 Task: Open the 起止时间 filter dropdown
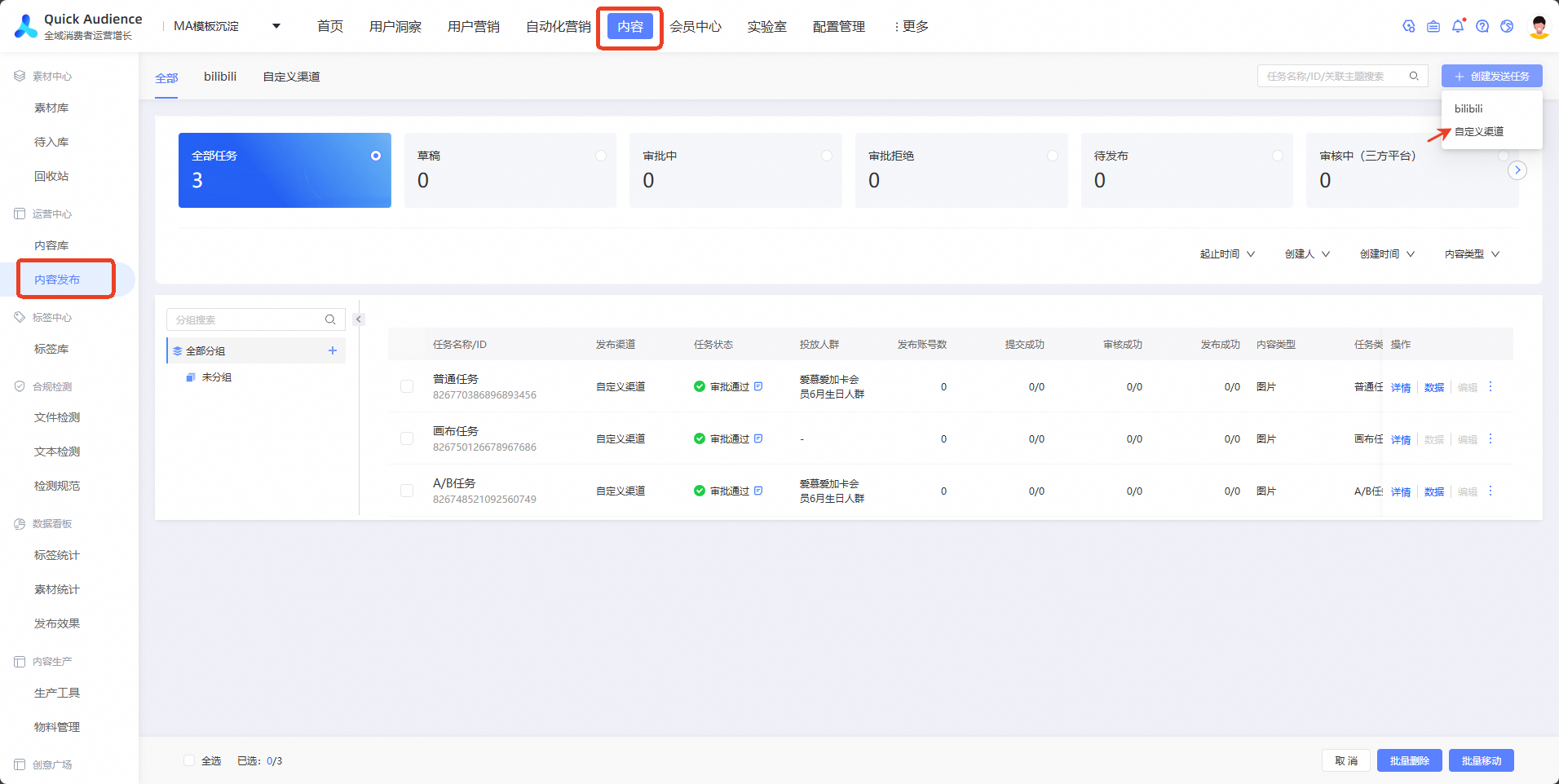tap(1227, 254)
